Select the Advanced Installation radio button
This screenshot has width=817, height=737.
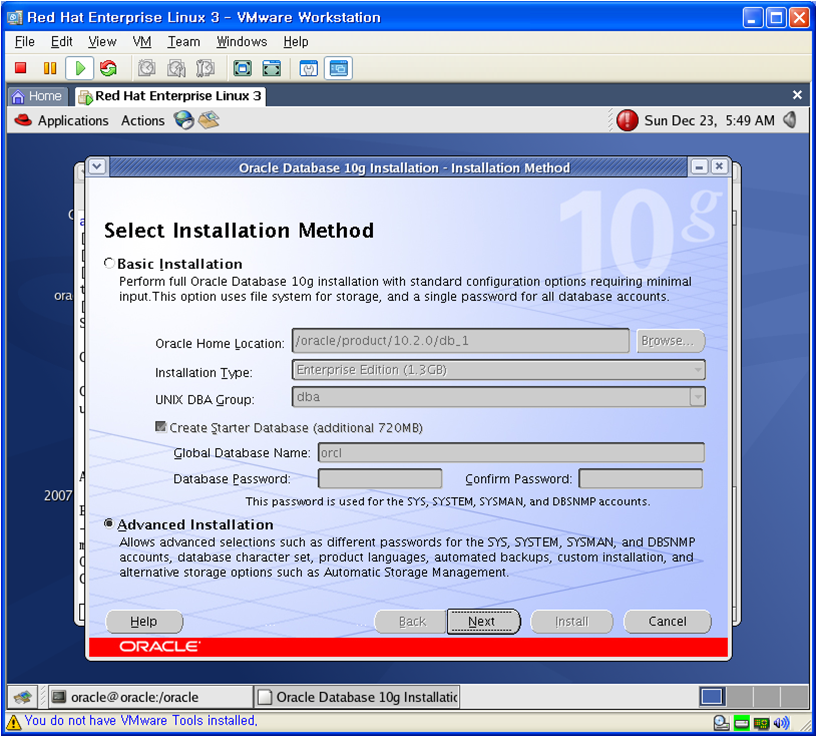click(109, 523)
